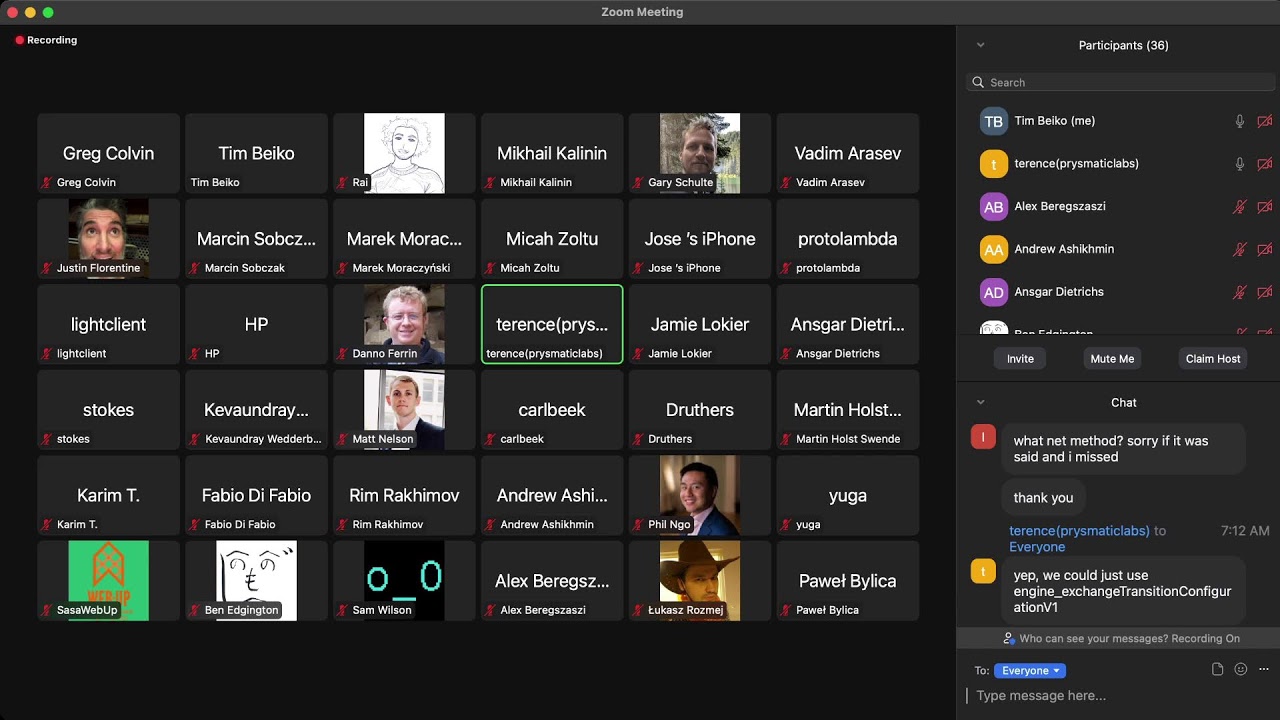
Task: Unmute Tim Beiko's microphone in participants list
Action: click(1239, 120)
